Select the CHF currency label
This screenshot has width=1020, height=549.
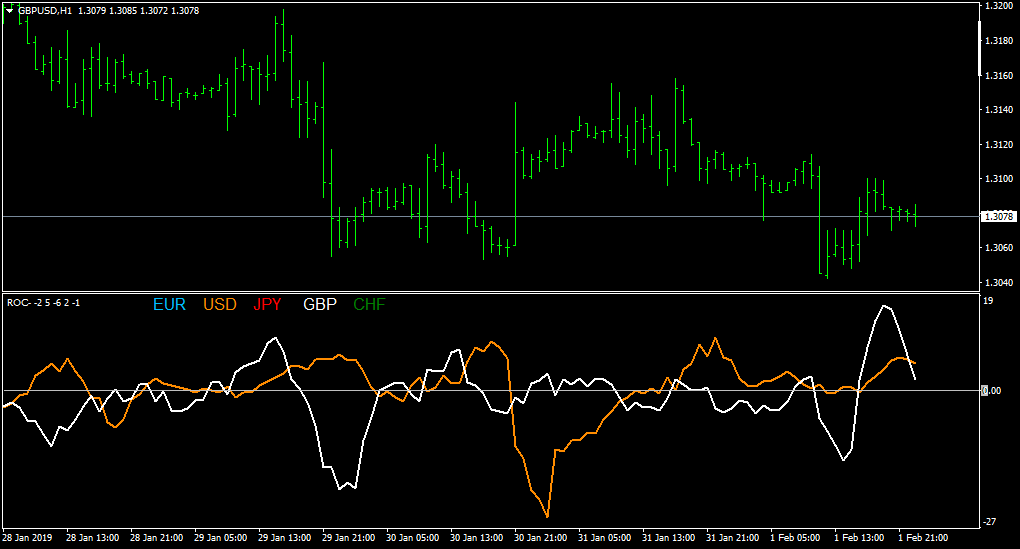pos(369,304)
